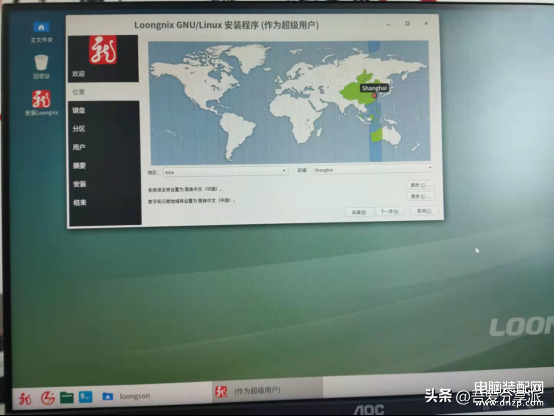Launch the red browser icon in taskbar

(x=48, y=398)
